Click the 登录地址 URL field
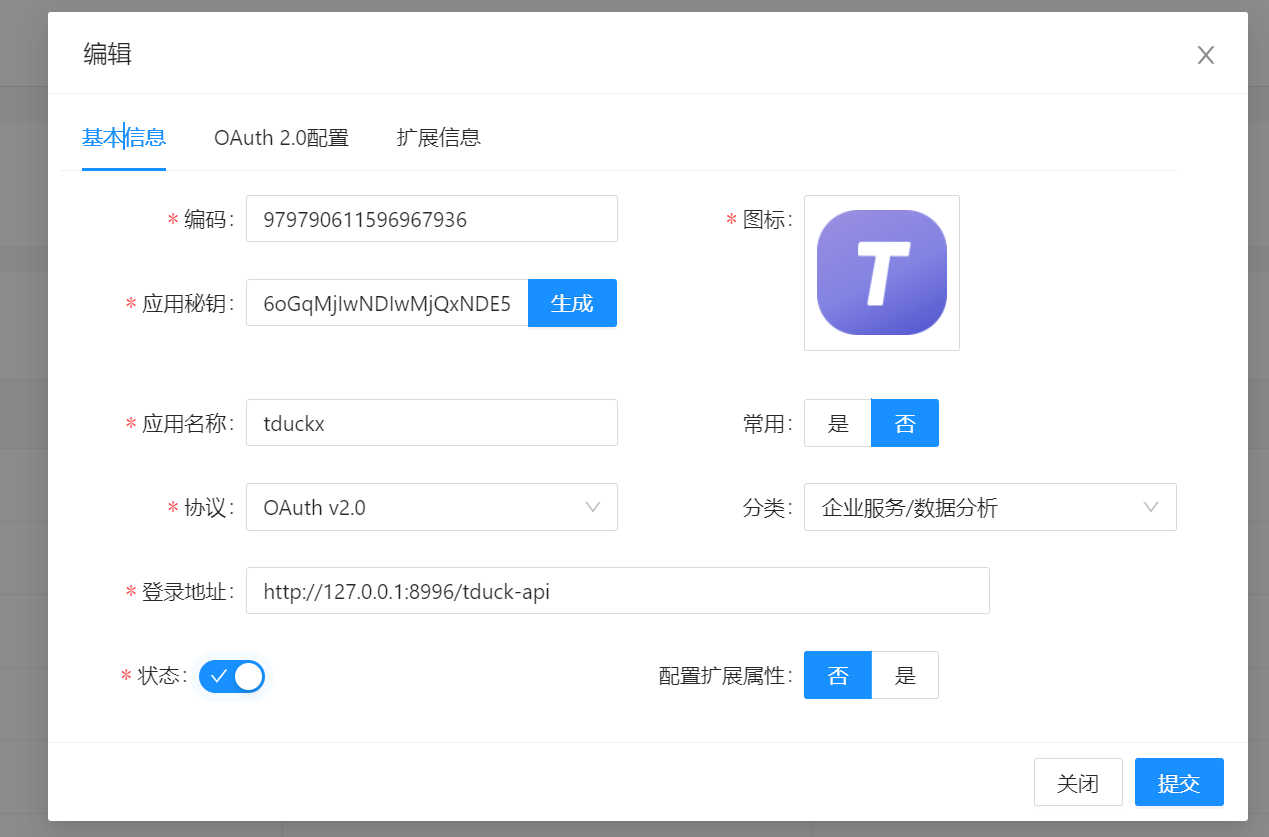Viewport: 1269px width, 837px height. pos(618,591)
